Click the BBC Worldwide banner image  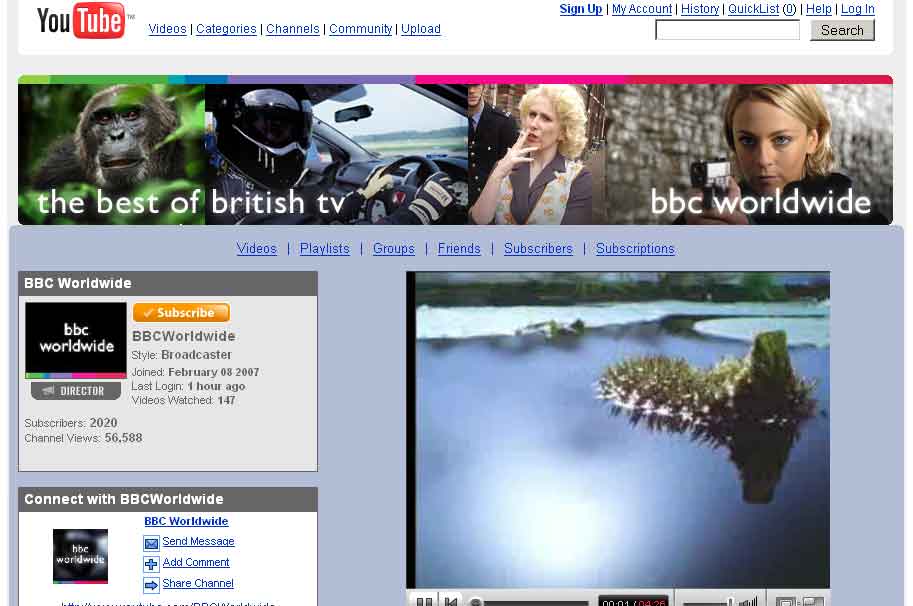point(455,153)
